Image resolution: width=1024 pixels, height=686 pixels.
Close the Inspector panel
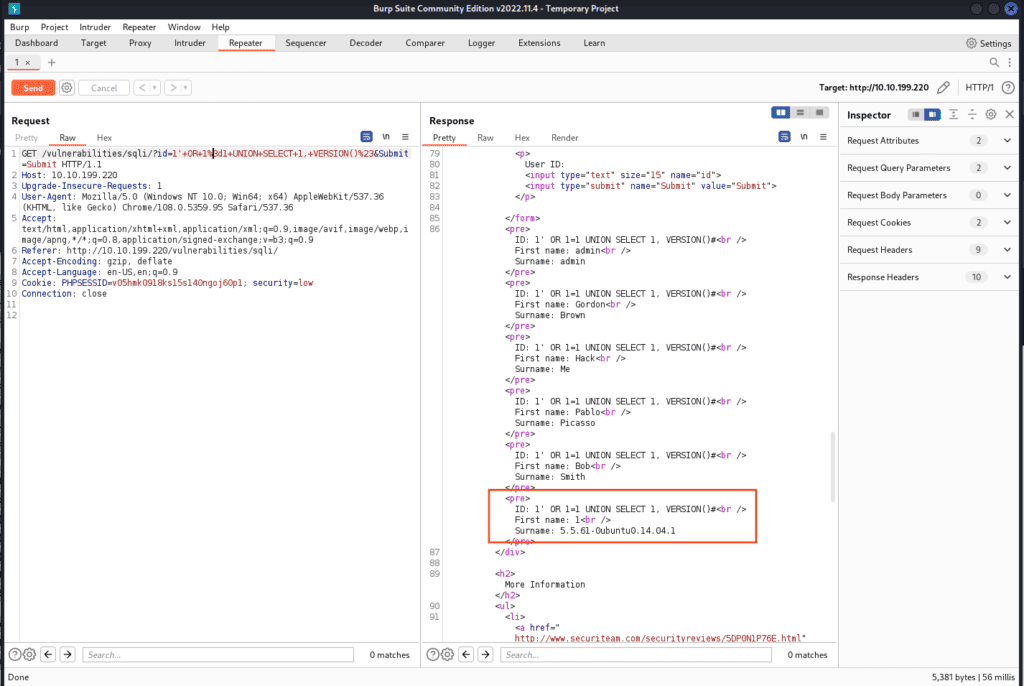click(x=1010, y=114)
